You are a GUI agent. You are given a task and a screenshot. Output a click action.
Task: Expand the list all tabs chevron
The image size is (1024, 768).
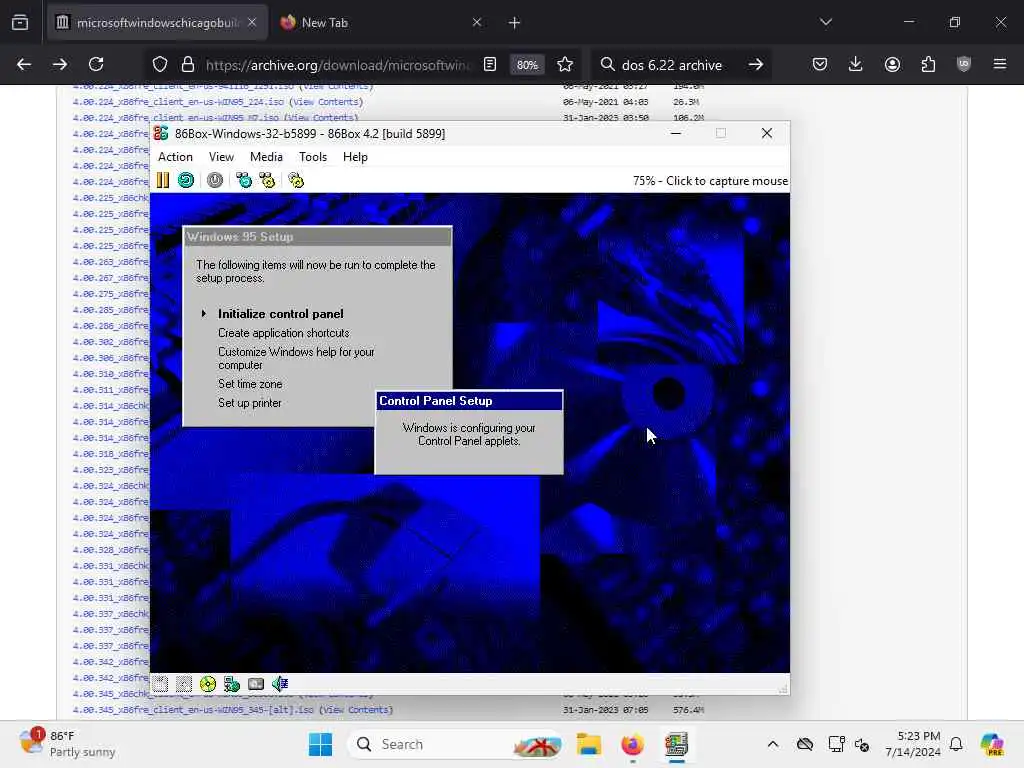pyautogui.click(x=825, y=22)
